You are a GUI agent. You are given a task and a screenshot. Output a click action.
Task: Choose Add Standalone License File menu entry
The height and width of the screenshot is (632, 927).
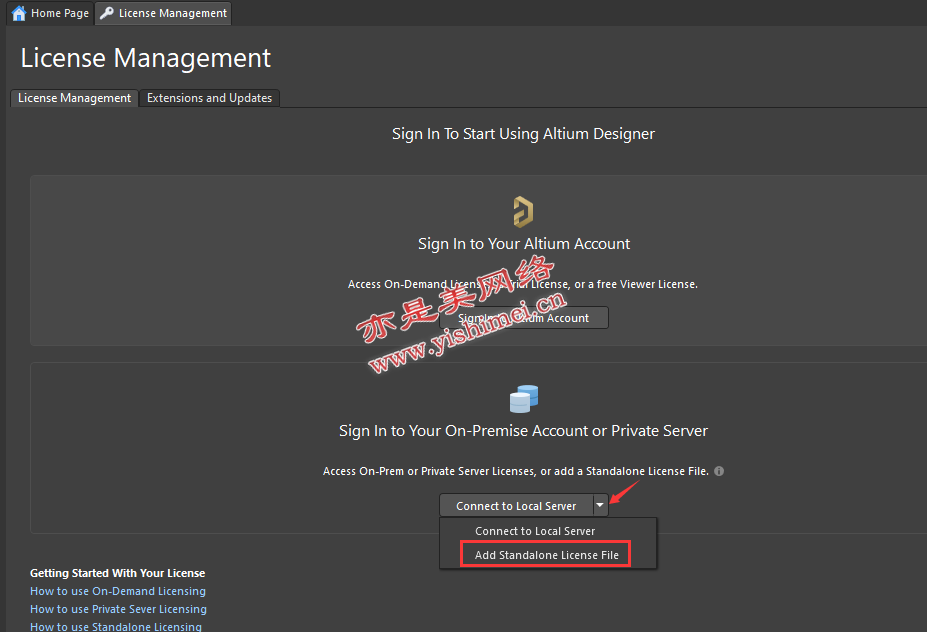(546, 555)
